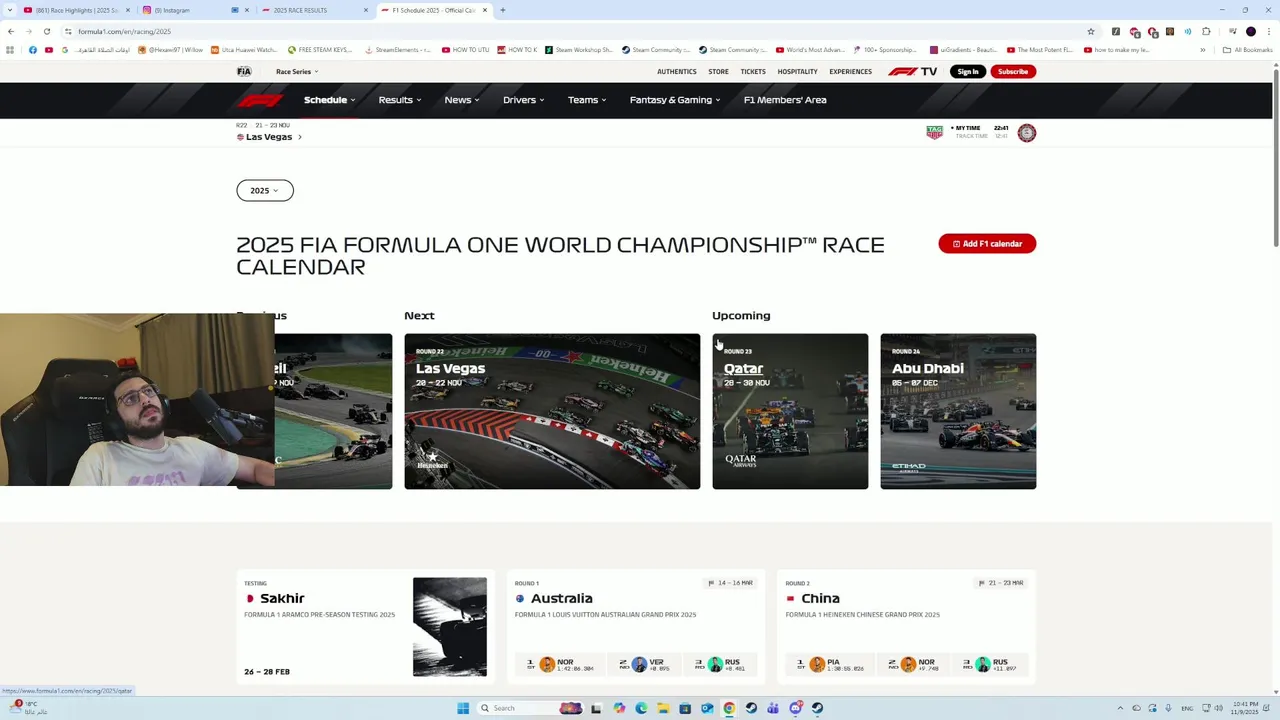Click the circular badge beside track time
This screenshot has height=720, width=1280.
(1026, 132)
